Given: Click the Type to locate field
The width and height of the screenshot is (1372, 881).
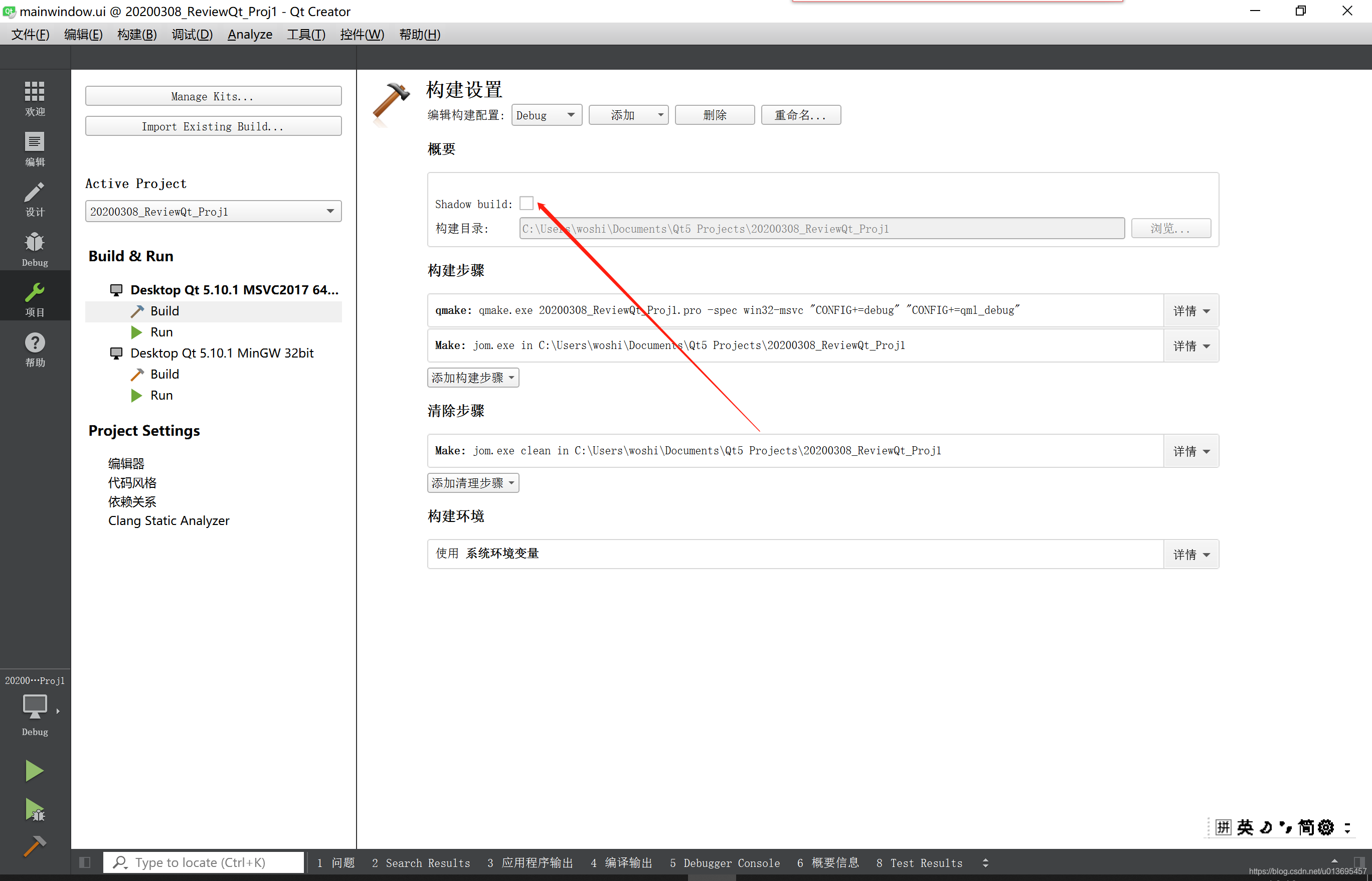Looking at the screenshot, I should [206, 862].
